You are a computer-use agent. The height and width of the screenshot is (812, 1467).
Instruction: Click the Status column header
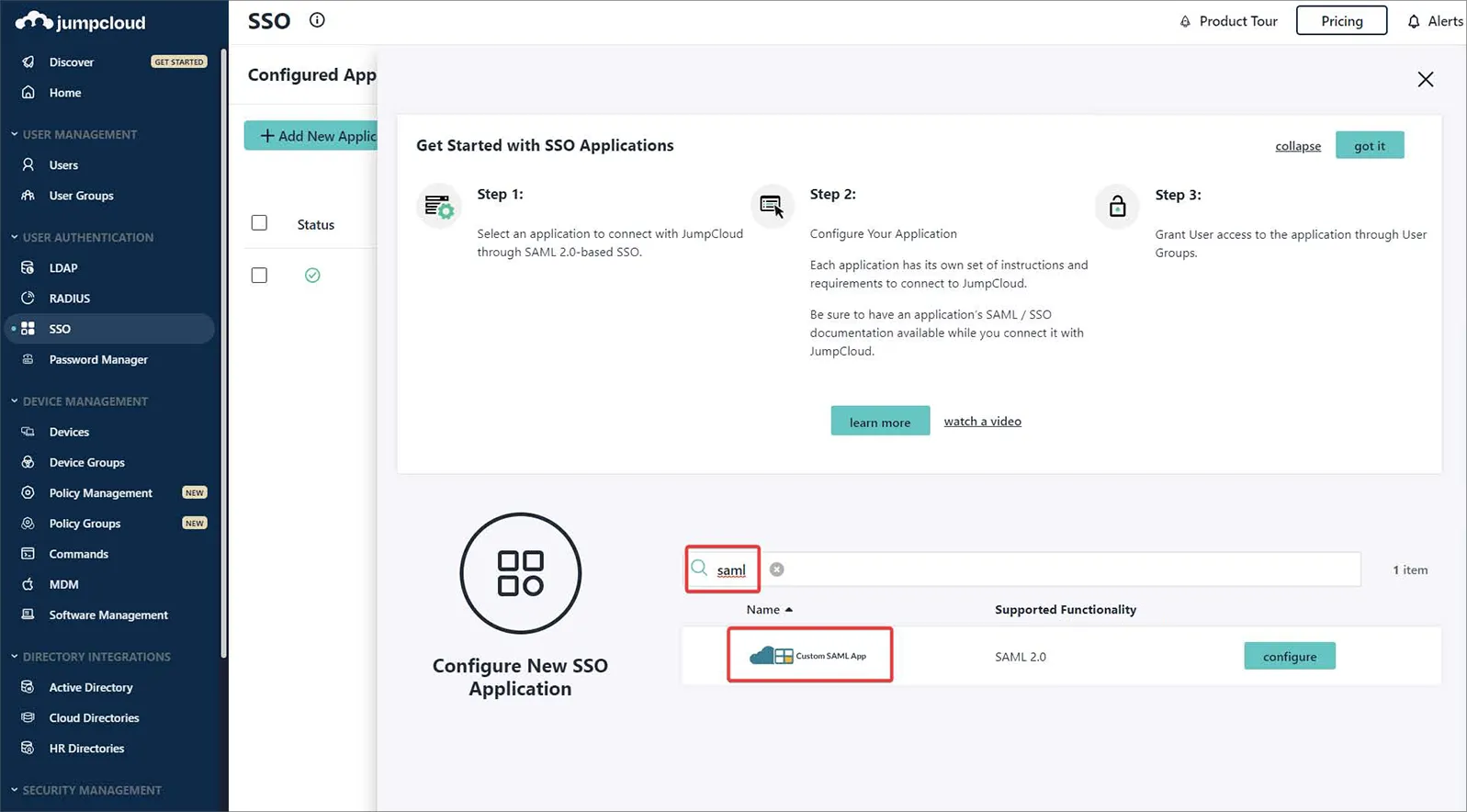(316, 225)
